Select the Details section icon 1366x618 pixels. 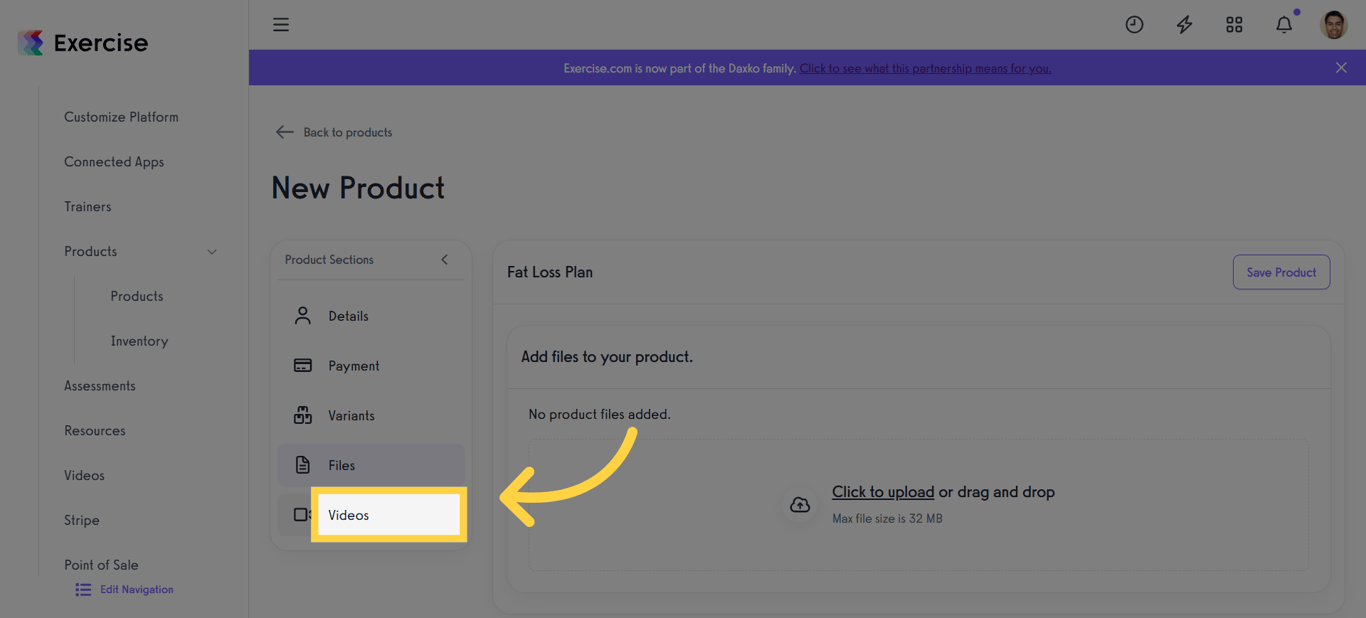pyautogui.click(x=303, y=315)
